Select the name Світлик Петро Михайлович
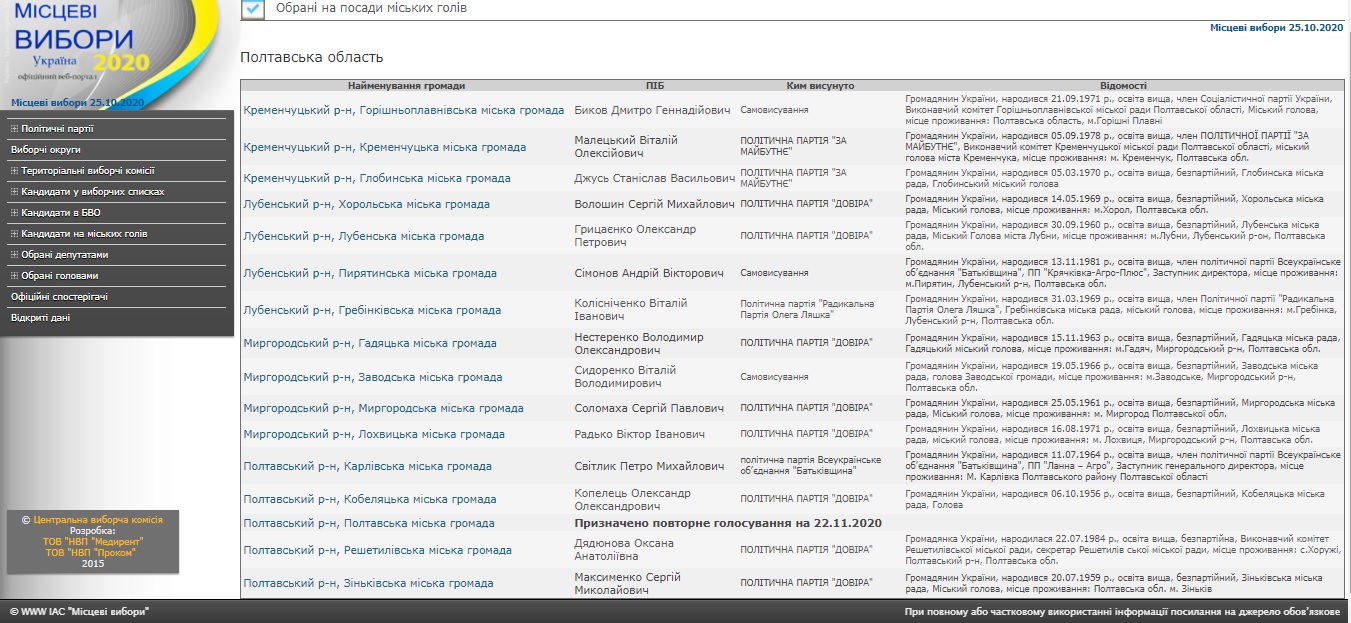This screenshot has width=1351, height=623. 649,467
